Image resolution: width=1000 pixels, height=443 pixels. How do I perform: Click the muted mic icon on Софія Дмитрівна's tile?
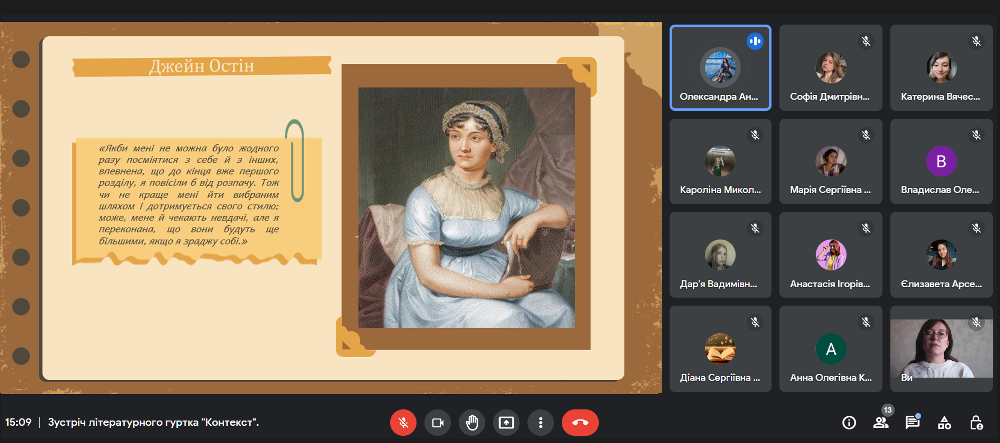point(865,41)
